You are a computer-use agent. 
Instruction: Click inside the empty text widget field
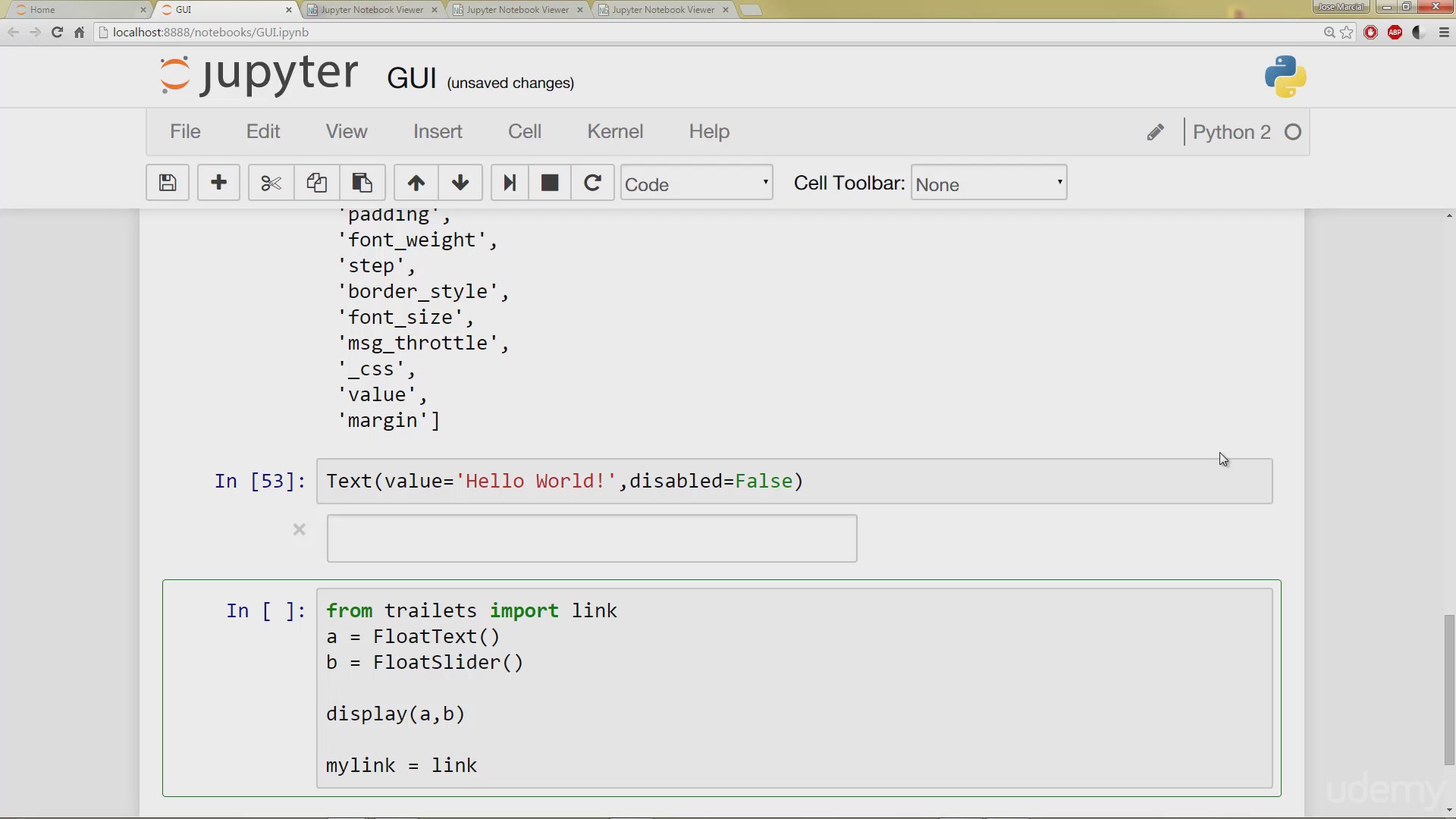point(591,538)
